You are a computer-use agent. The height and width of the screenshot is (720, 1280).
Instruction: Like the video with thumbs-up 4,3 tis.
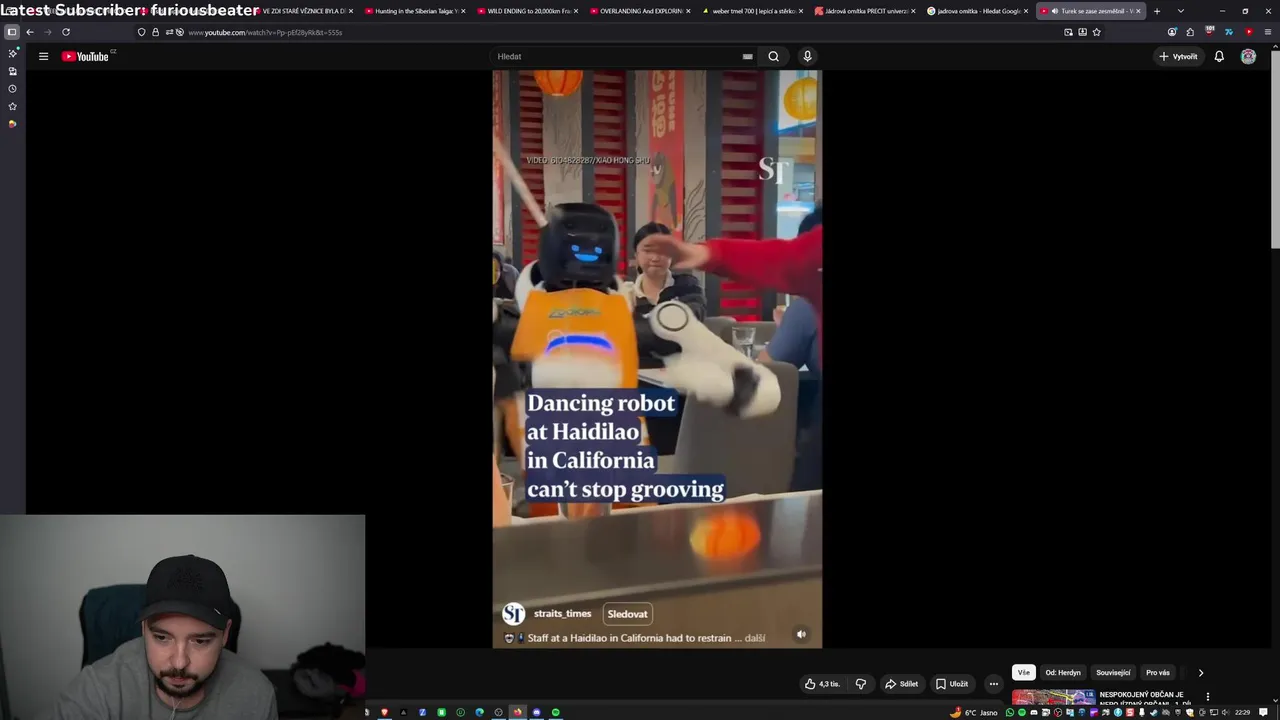[x=822, y=684]
